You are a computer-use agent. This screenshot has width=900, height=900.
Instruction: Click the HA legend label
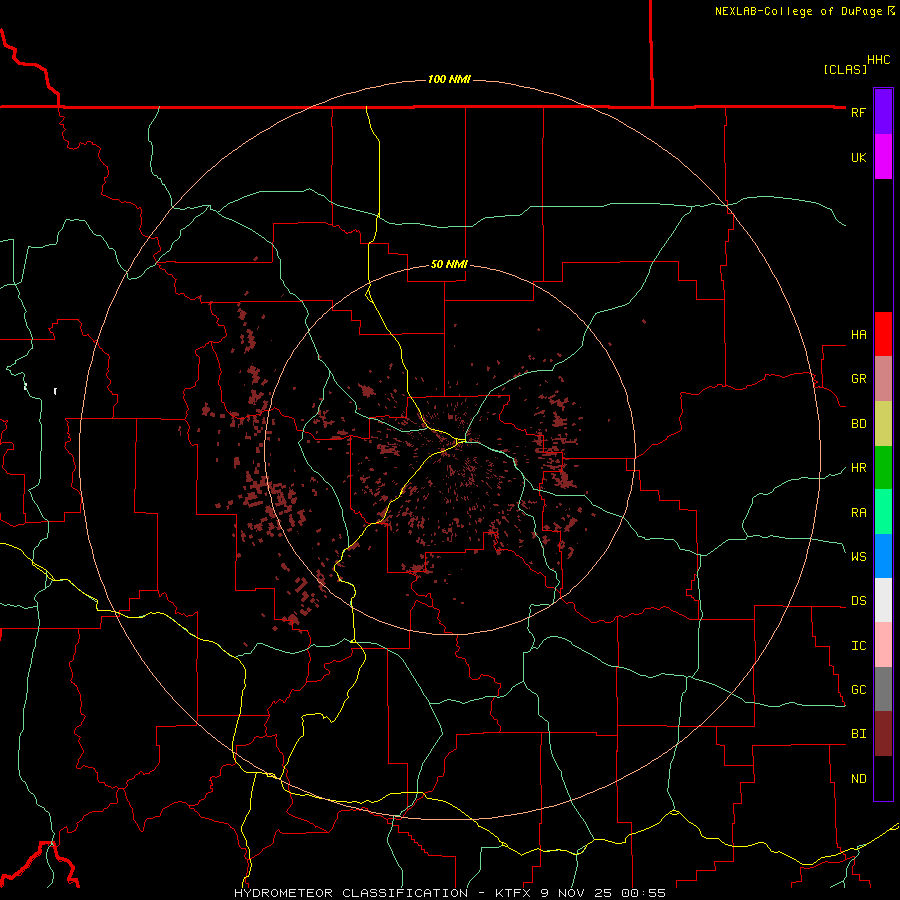[x=858, y=335]
